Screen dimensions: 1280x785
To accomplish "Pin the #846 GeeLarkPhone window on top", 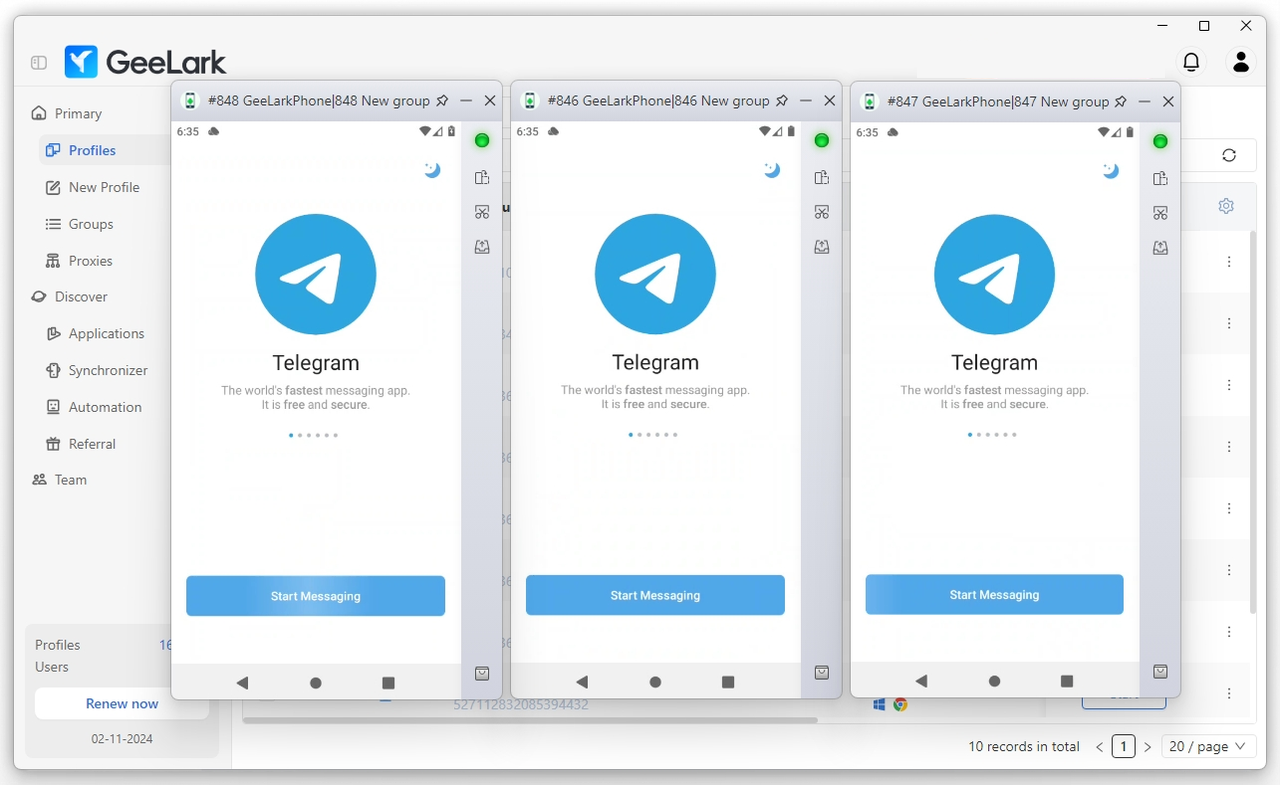I will pos(783,101).
